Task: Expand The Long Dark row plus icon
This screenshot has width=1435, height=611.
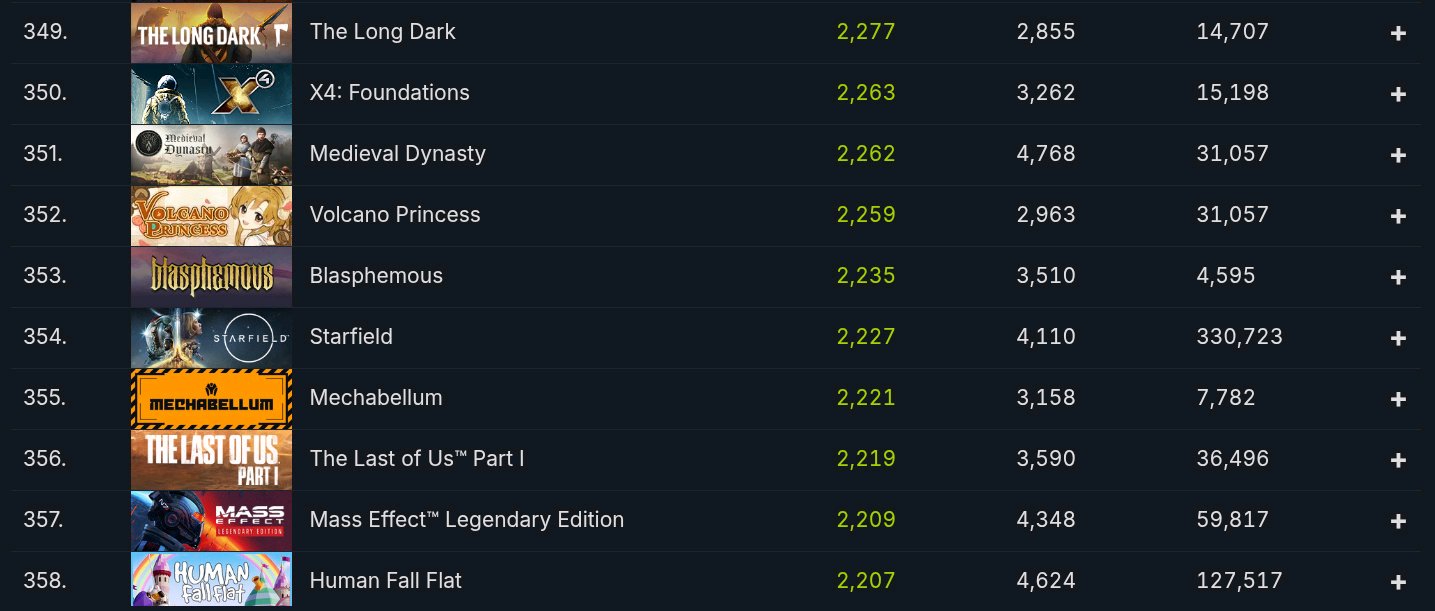Action: point(1398,33)
